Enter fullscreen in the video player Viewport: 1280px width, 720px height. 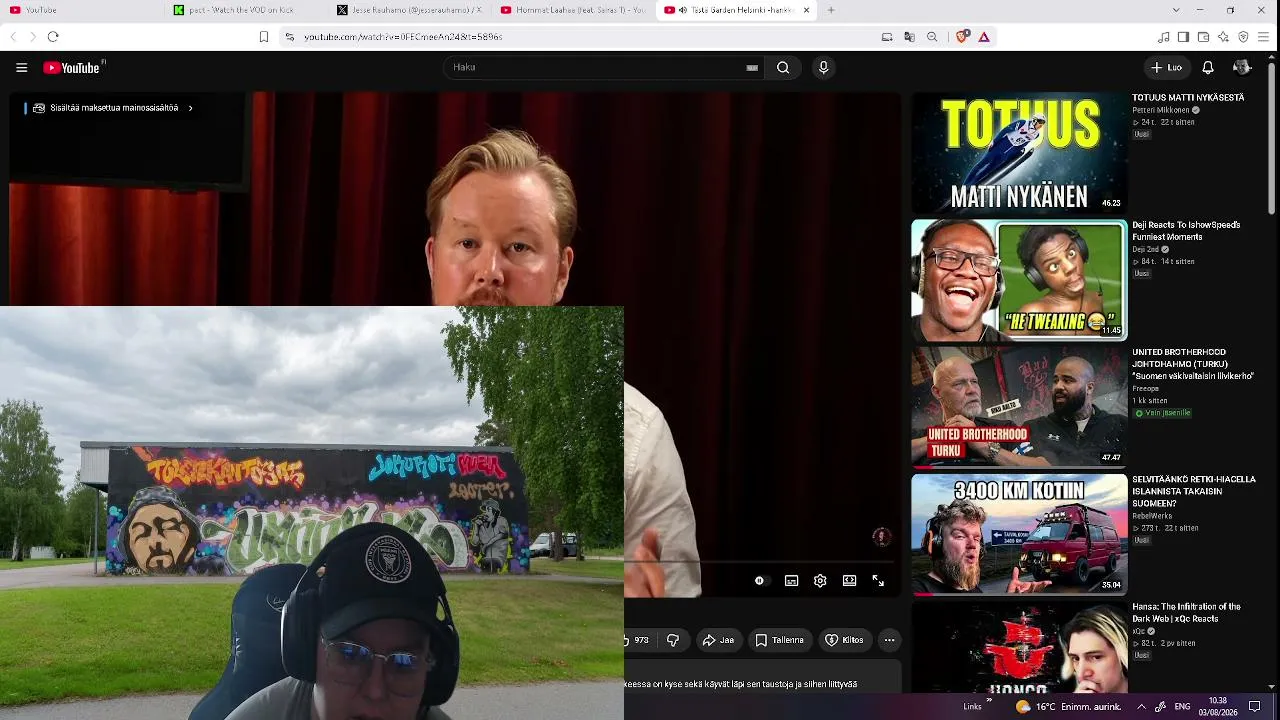[878, 581]
